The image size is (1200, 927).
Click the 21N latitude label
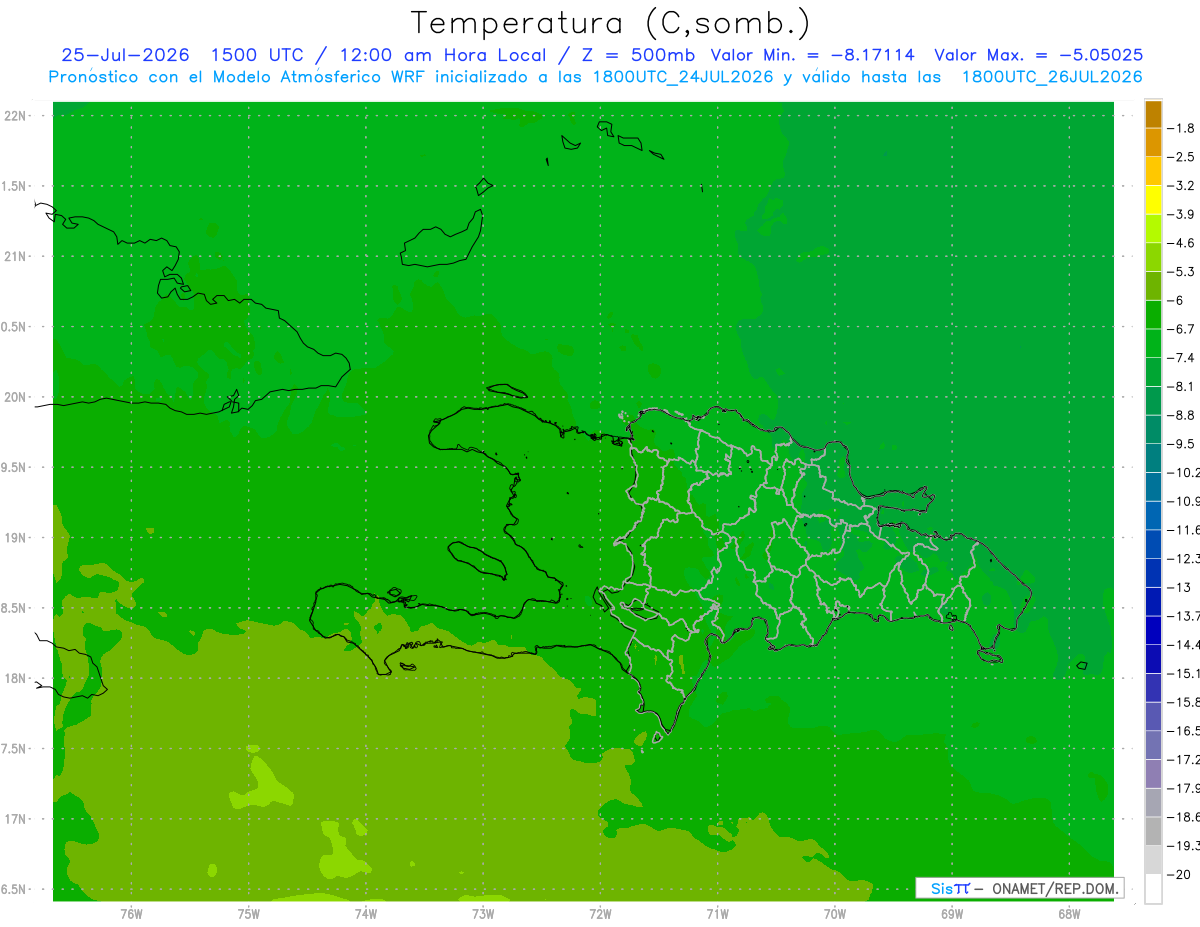click(x=16, y=256)
